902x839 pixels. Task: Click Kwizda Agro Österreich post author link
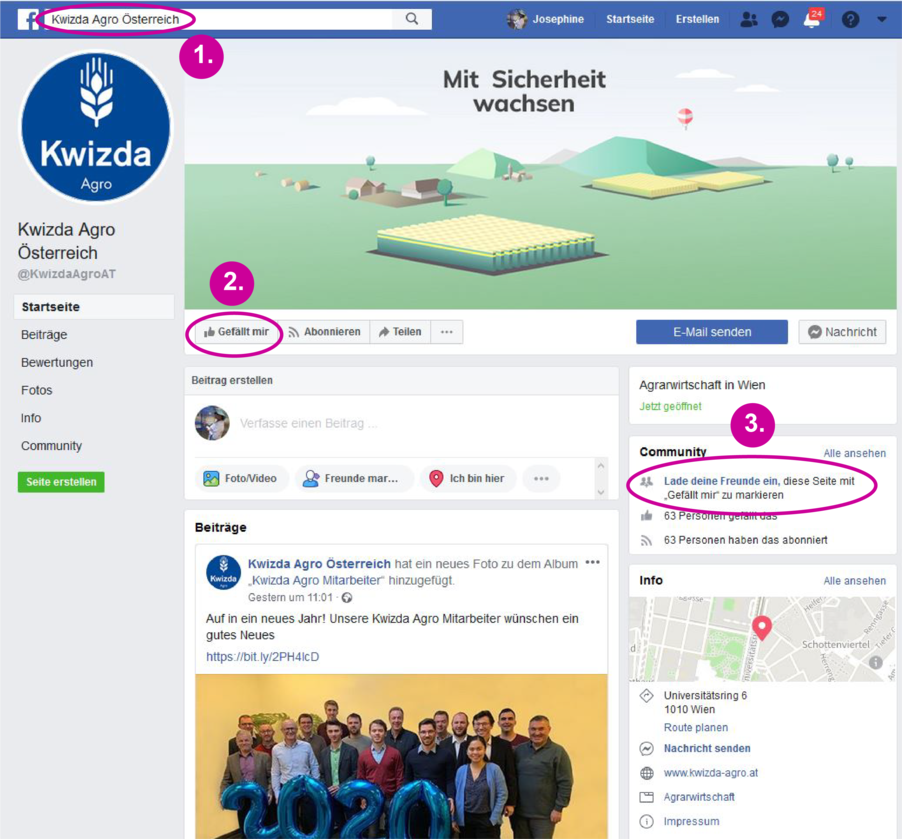(319, 564)
